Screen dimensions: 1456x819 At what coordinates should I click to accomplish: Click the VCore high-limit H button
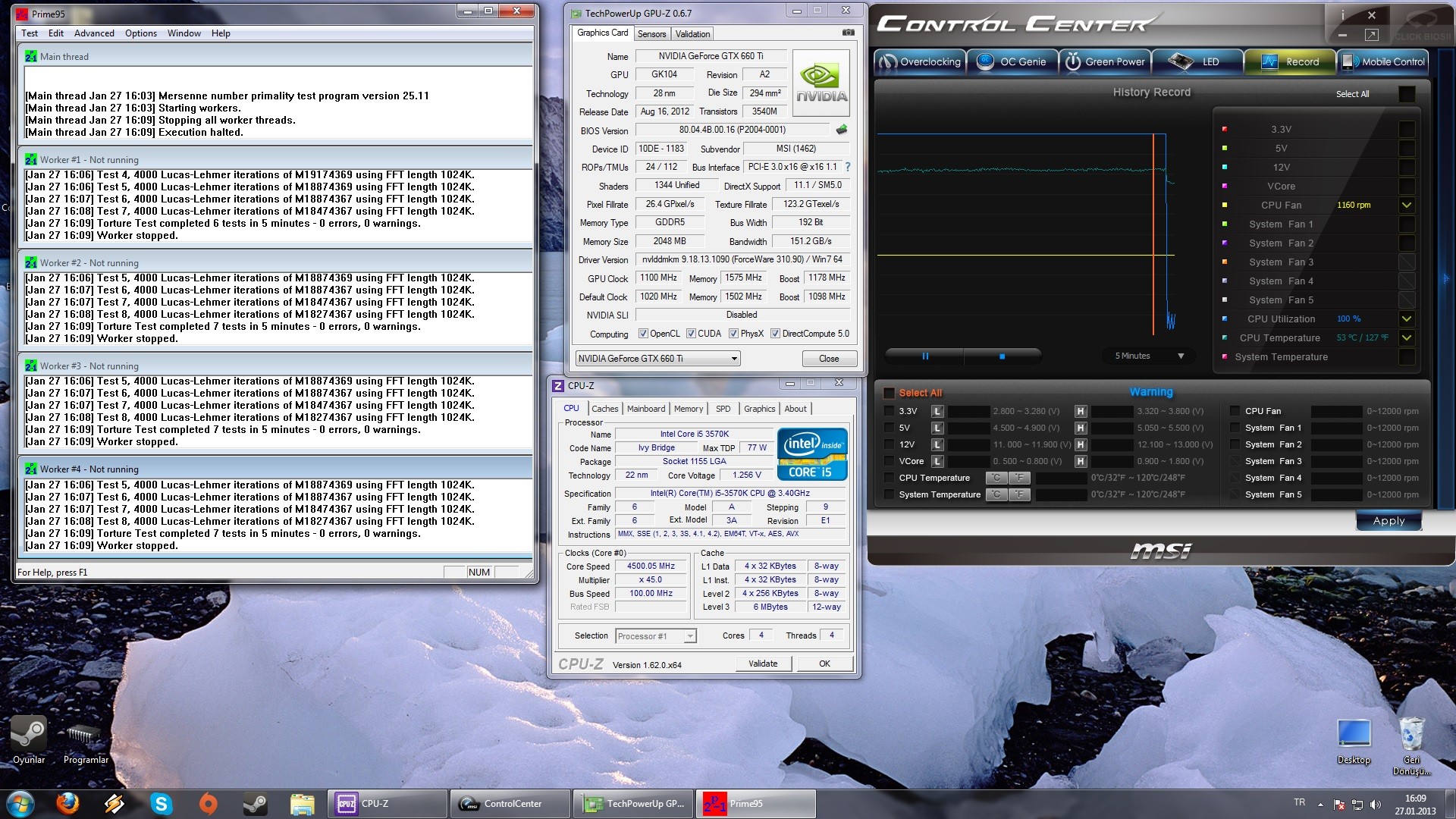[1081, 461]
